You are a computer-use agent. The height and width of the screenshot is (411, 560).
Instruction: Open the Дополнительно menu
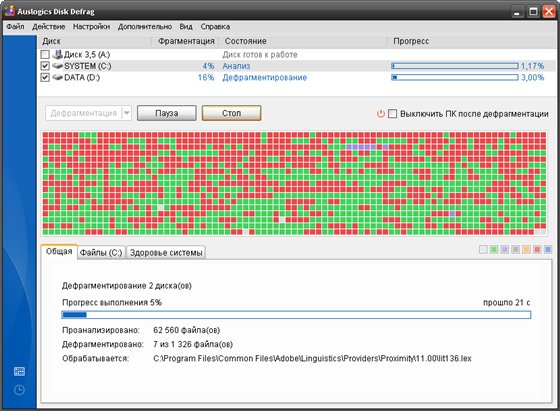(x=145, y=26)
